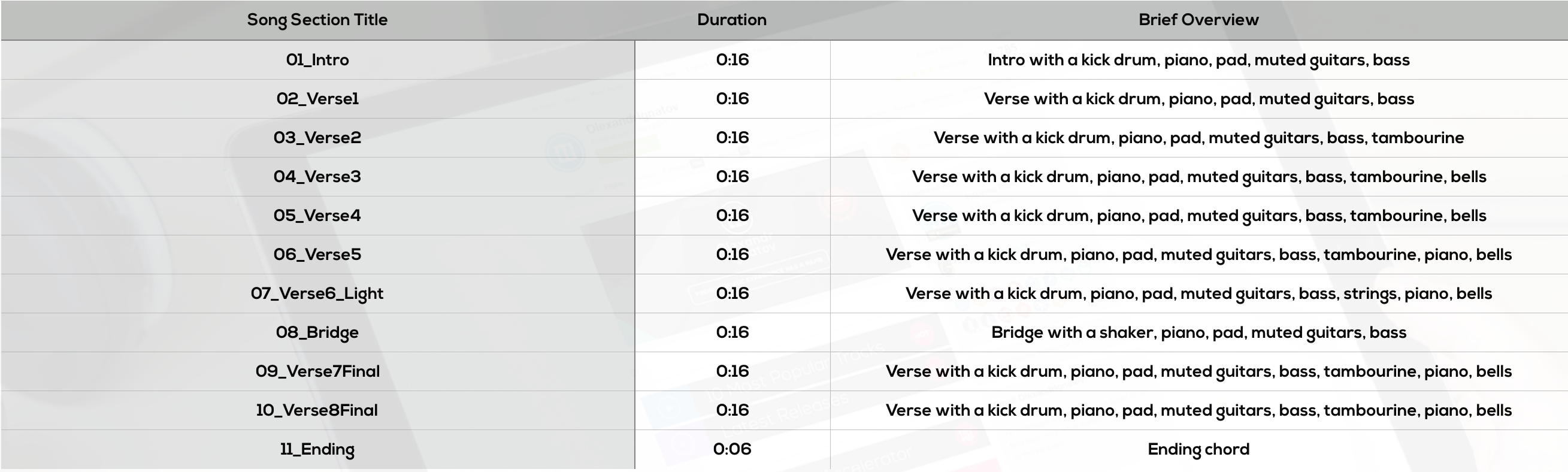Select the 'Ending chord' overview text

coord(1198,450)
